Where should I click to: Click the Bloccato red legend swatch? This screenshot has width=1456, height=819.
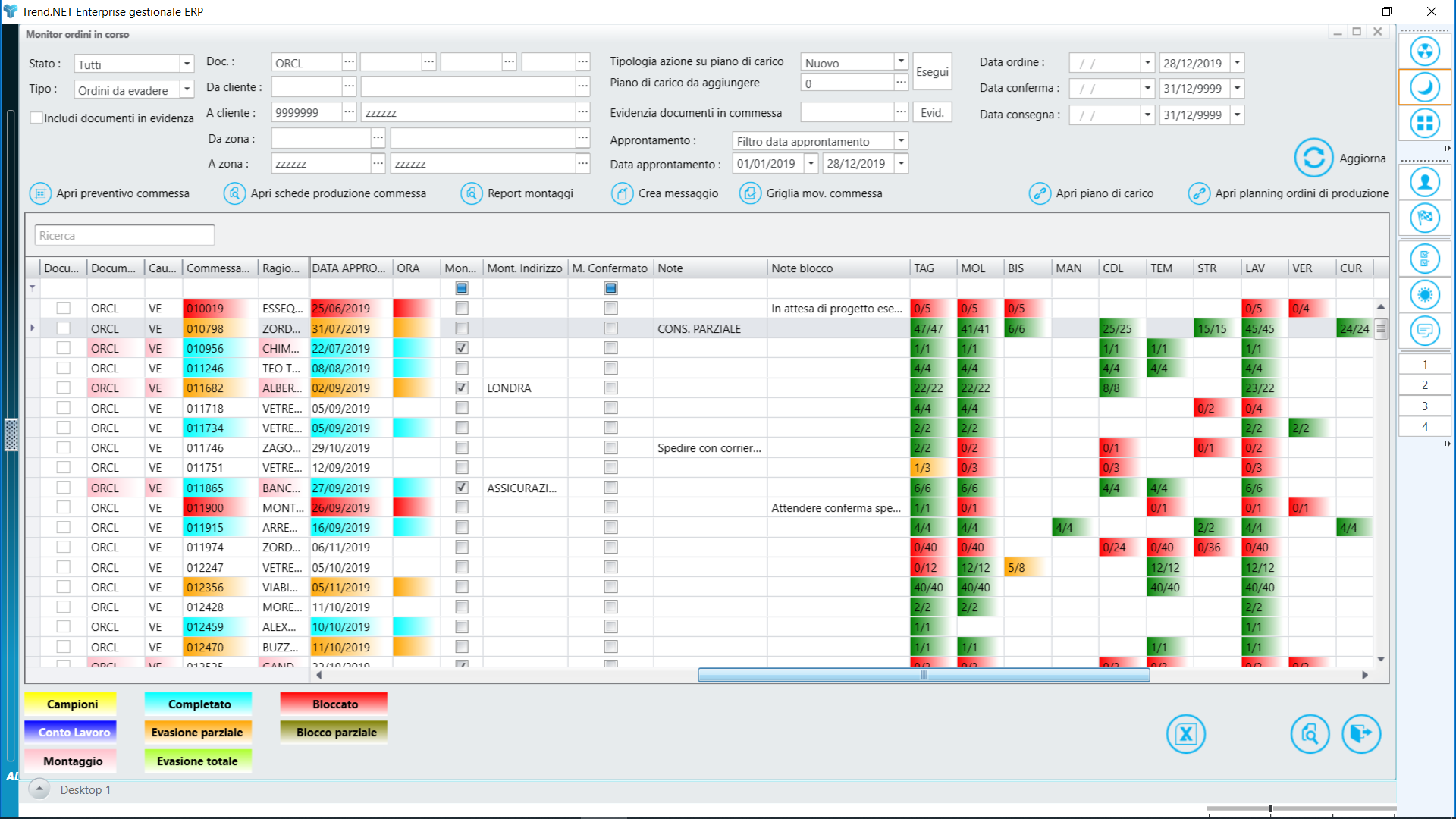334,704
